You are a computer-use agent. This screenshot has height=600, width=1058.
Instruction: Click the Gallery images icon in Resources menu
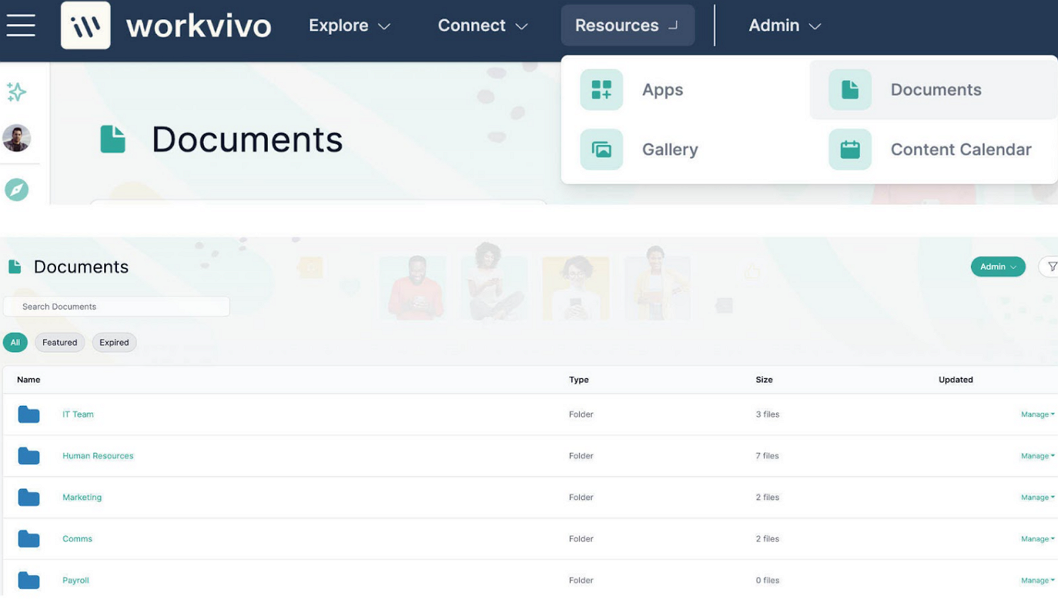pos(601,149)
